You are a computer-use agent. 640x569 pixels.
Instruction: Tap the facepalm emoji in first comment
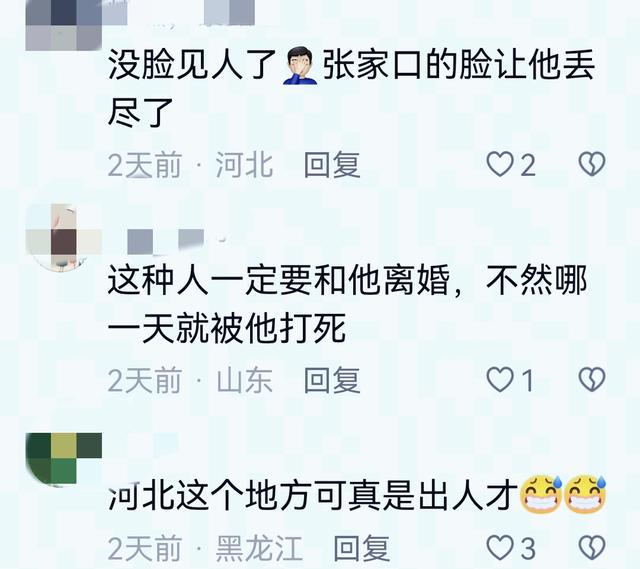[x=300, y=66]
